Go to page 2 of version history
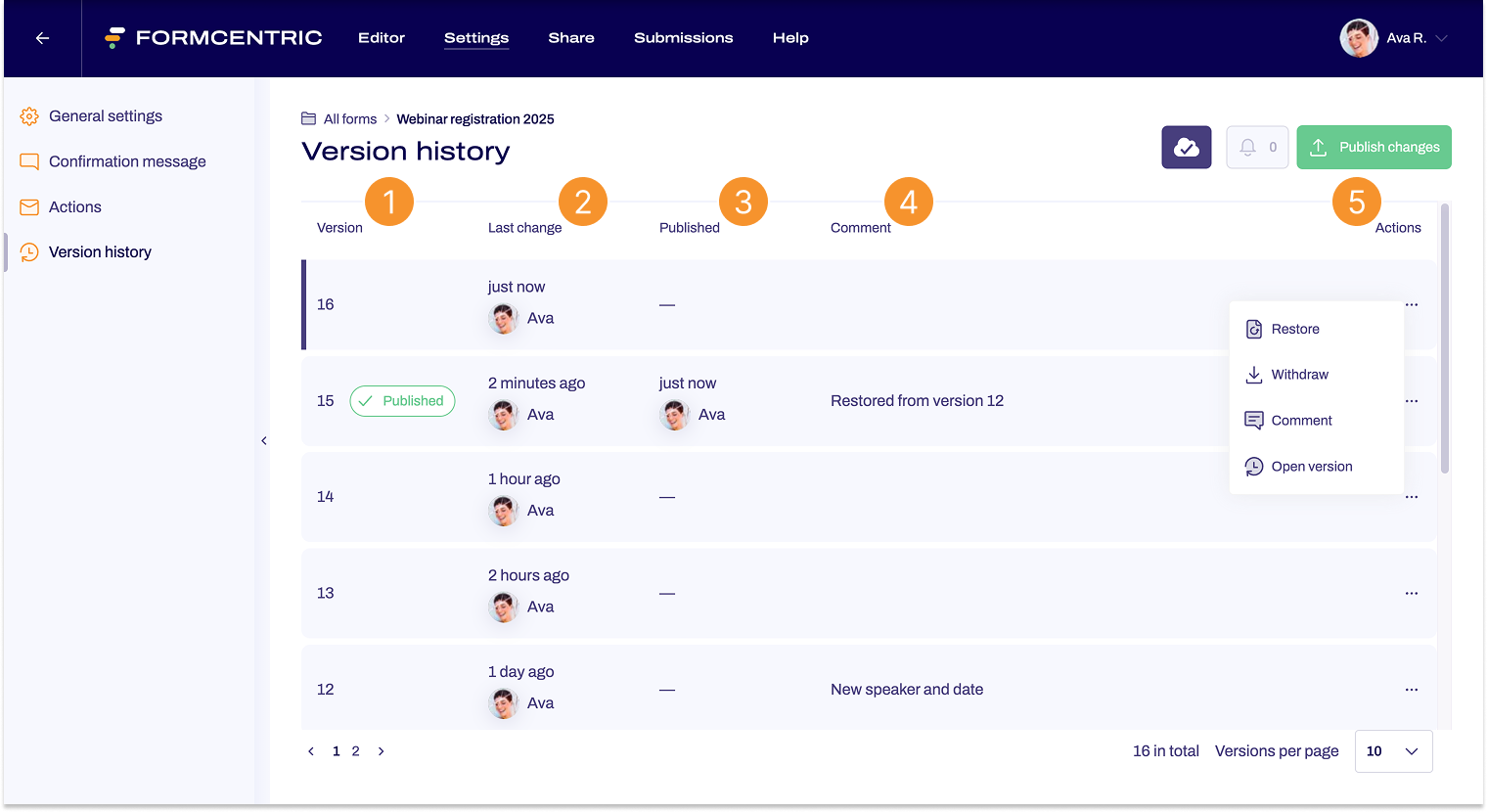The height and width of the screenshot is (812, 1487). 355,751
